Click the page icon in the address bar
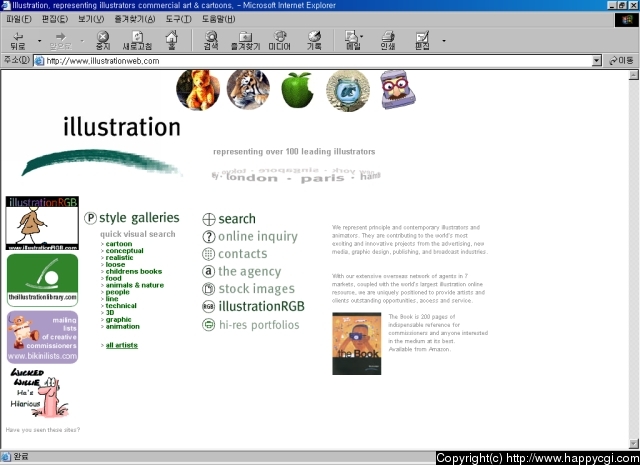 [39, 61]
